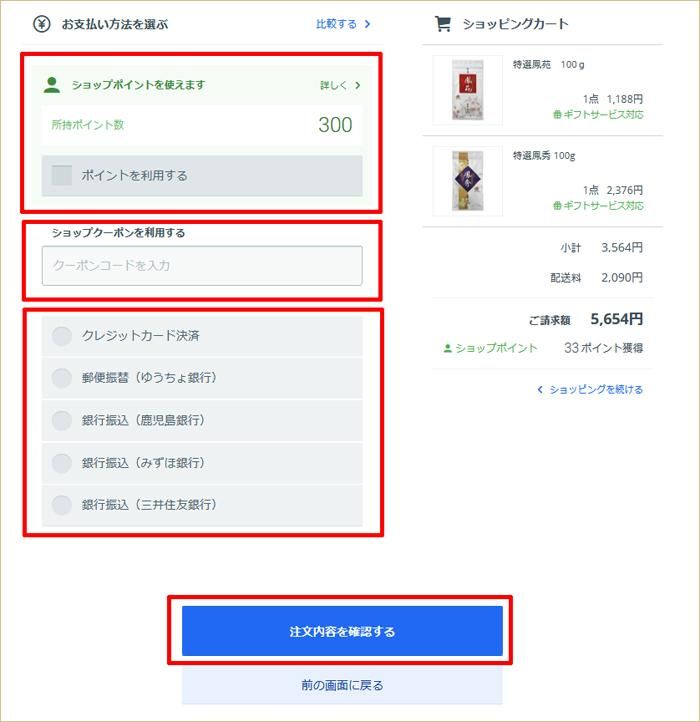Click gift service icon under 特選鳳秀
Image resolution: width=700 pixels, height=722 pixels.
(557, 206)
